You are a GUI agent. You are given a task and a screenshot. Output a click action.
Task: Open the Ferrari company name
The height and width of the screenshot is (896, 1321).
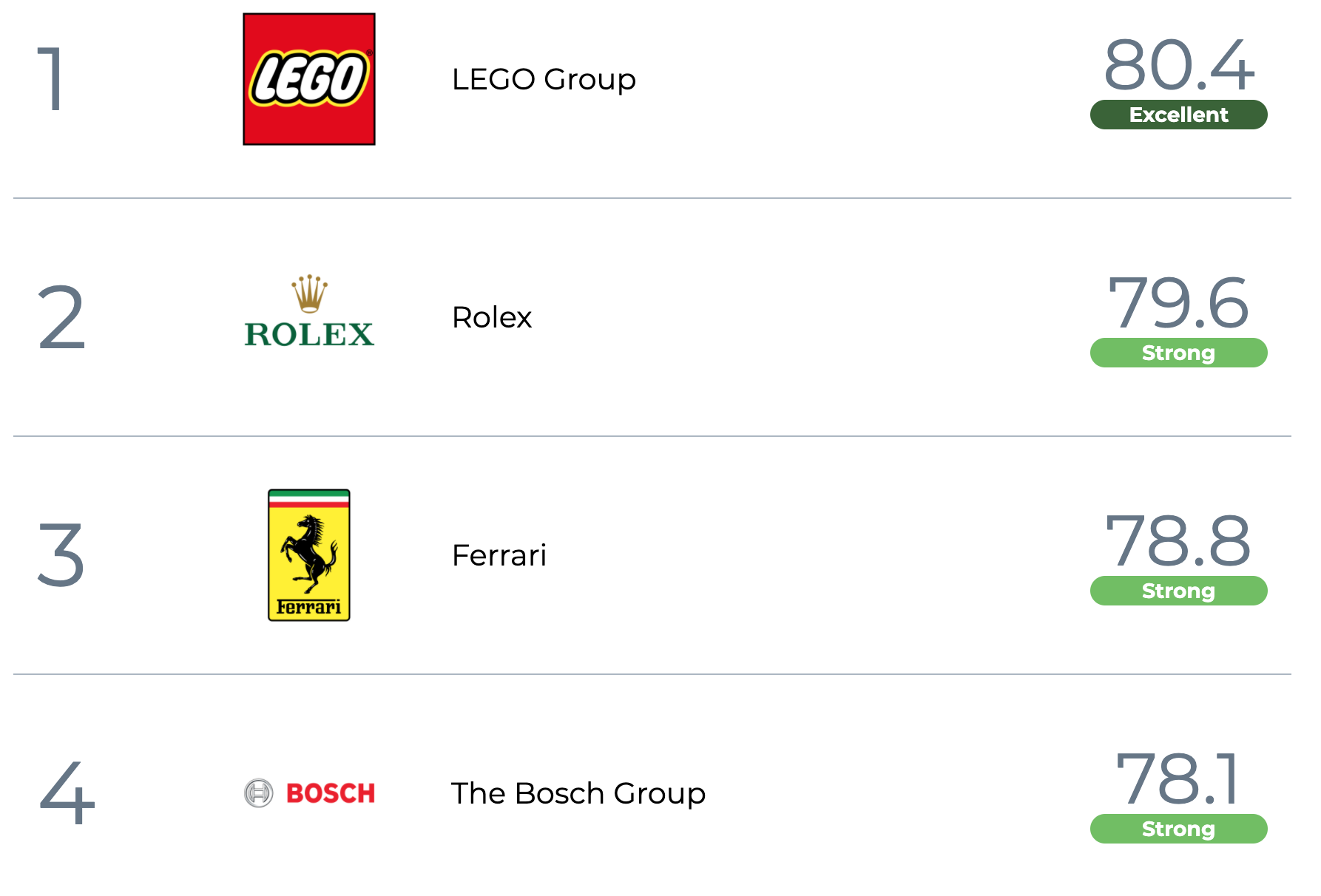499,555
